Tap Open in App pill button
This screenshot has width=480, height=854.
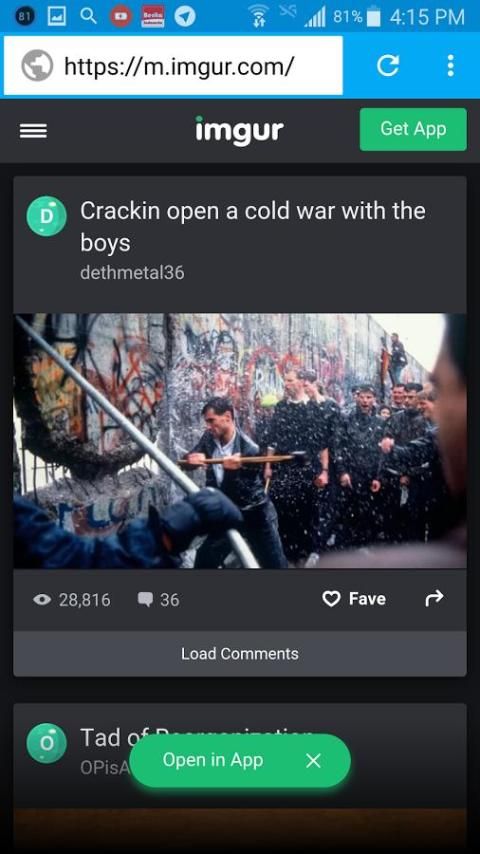point(212,760)
